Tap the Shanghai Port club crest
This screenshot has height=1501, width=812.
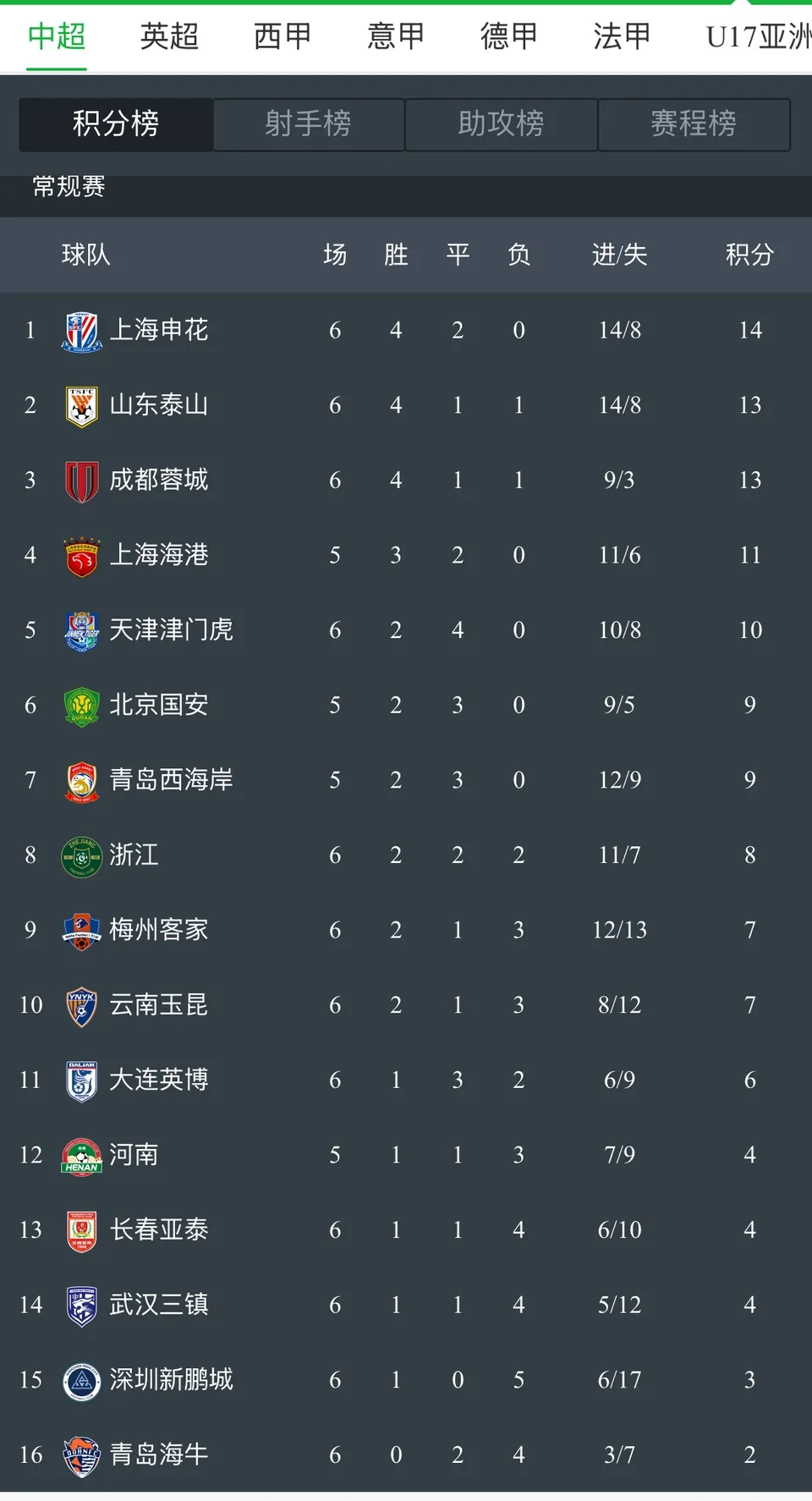82,556
